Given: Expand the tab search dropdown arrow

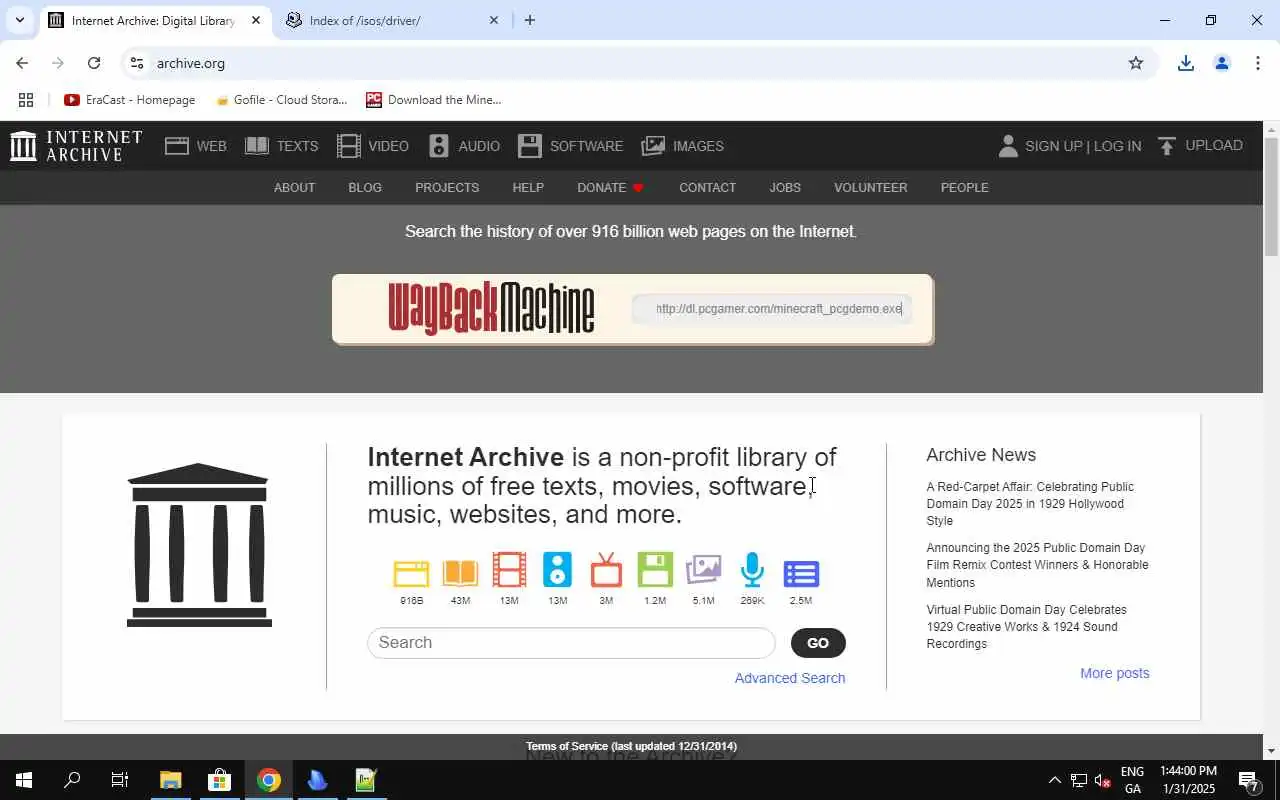Looking at the screenshot, I should coord(19,20).
